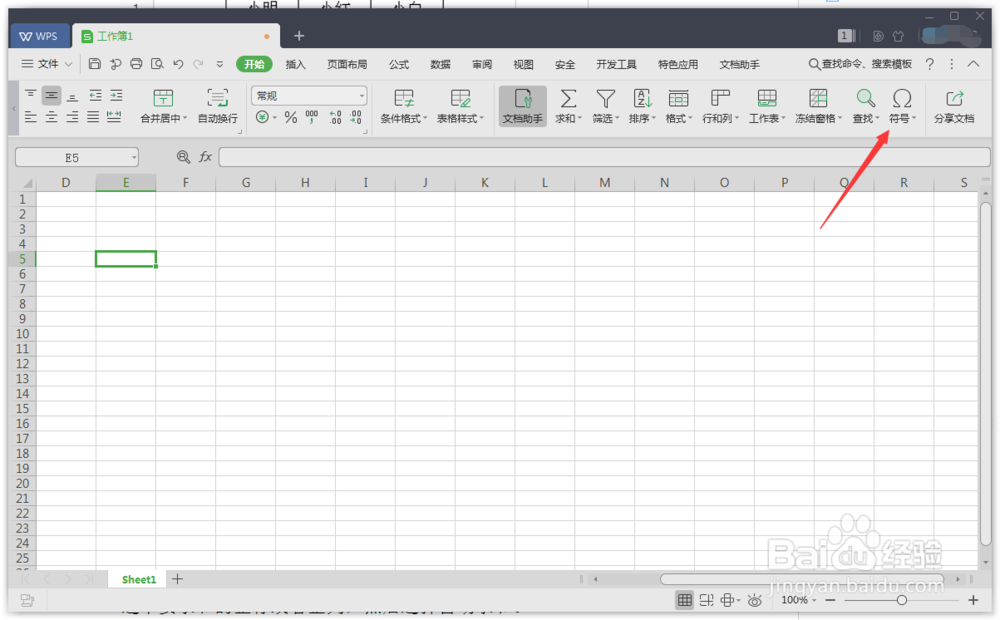Toggle middle vertical alignment button
This screenshot has width=1000, height=620.
coord(52,96)
